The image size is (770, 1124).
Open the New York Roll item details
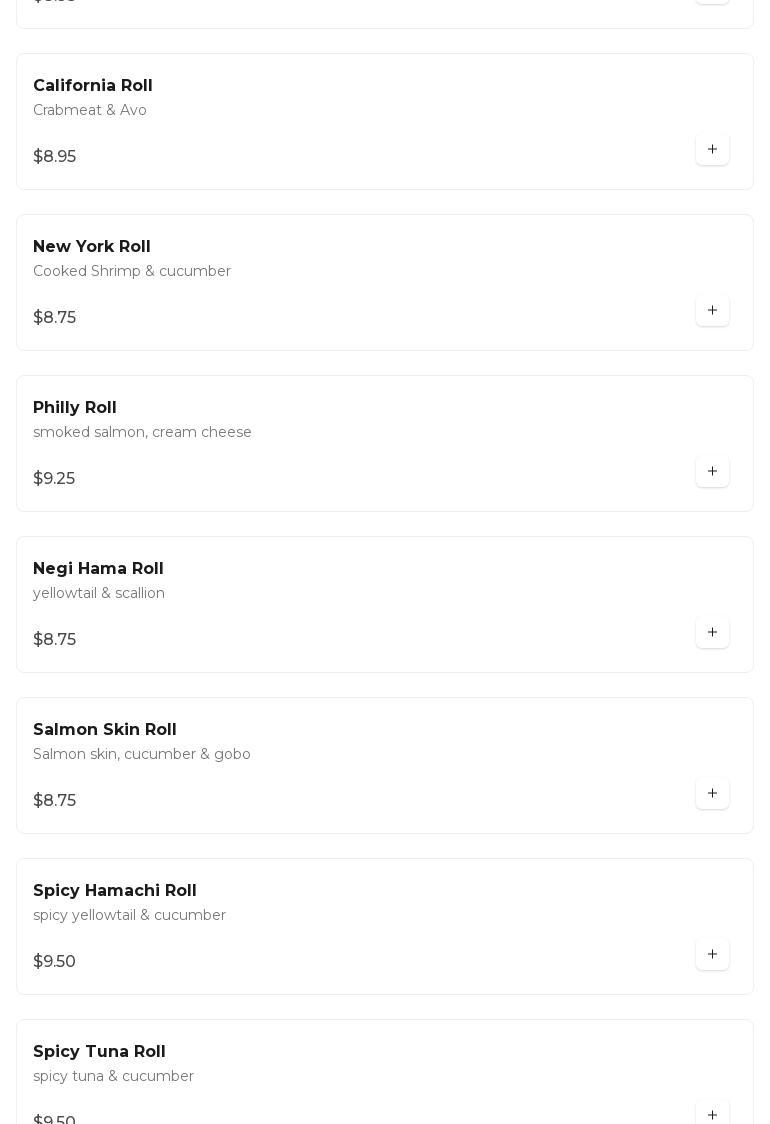pos(92,247)
